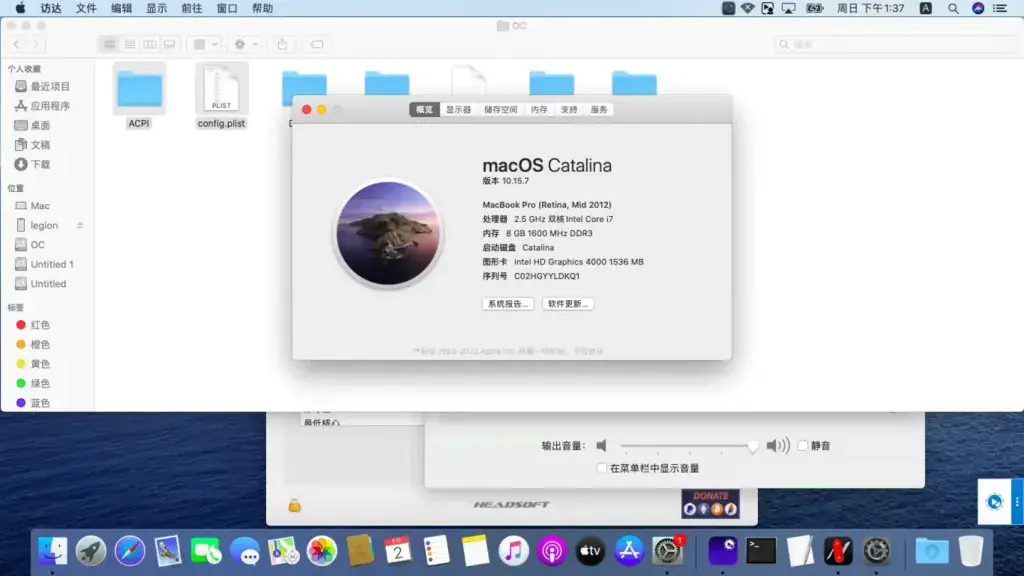
Task: Eject the legion volume in sidebar
Action: [80, 225]
